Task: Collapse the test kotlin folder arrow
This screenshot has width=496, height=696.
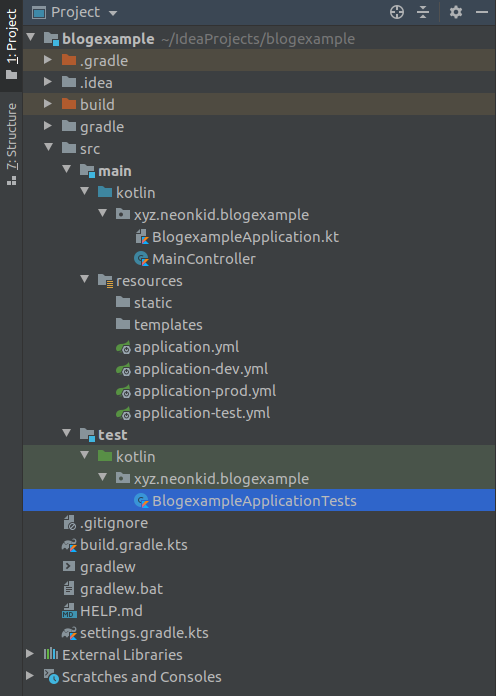Action: point(85,455)
